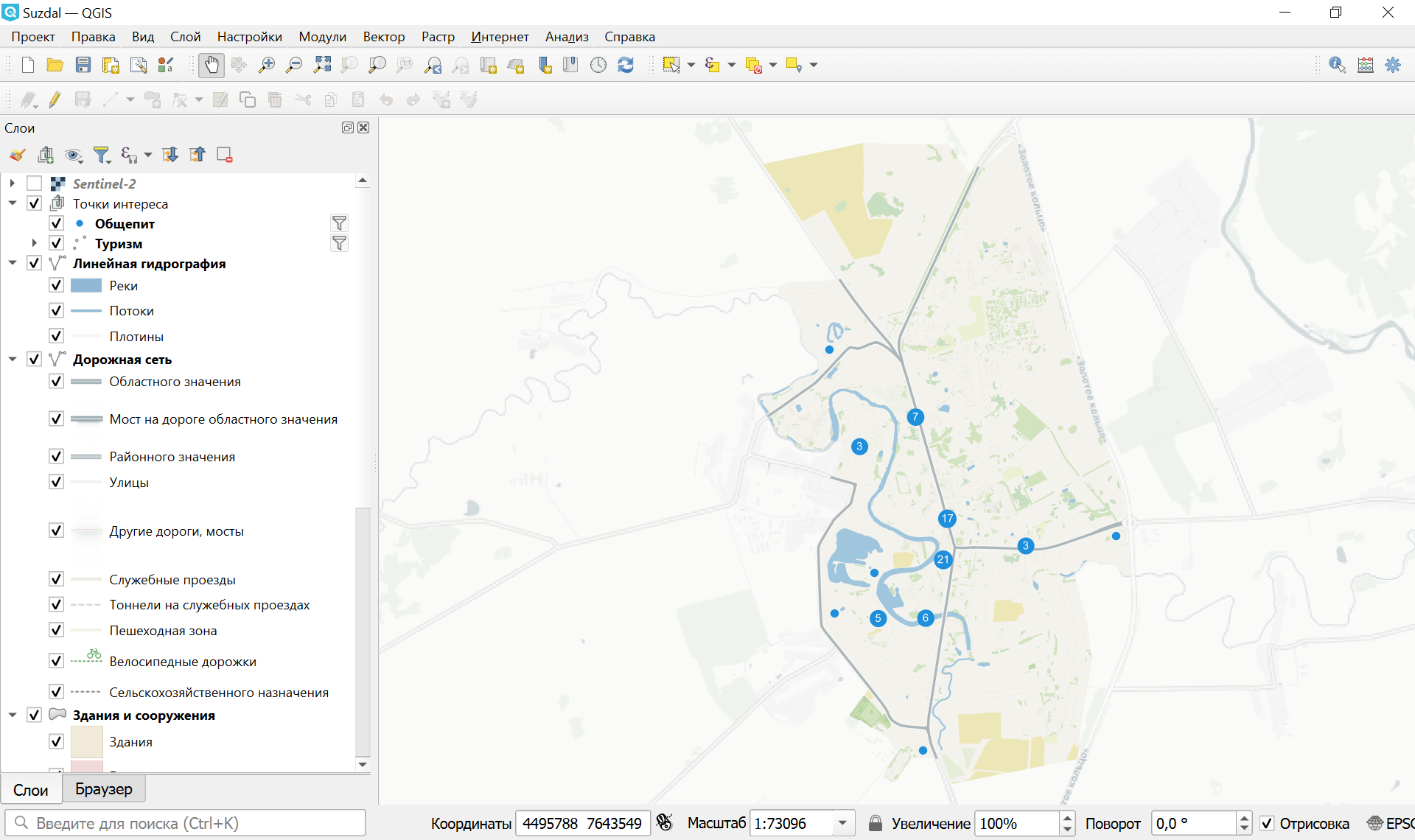Collapse the Дорожная сеть layer group
Screen dimensions: 1415x840
[x=13, y=360]
